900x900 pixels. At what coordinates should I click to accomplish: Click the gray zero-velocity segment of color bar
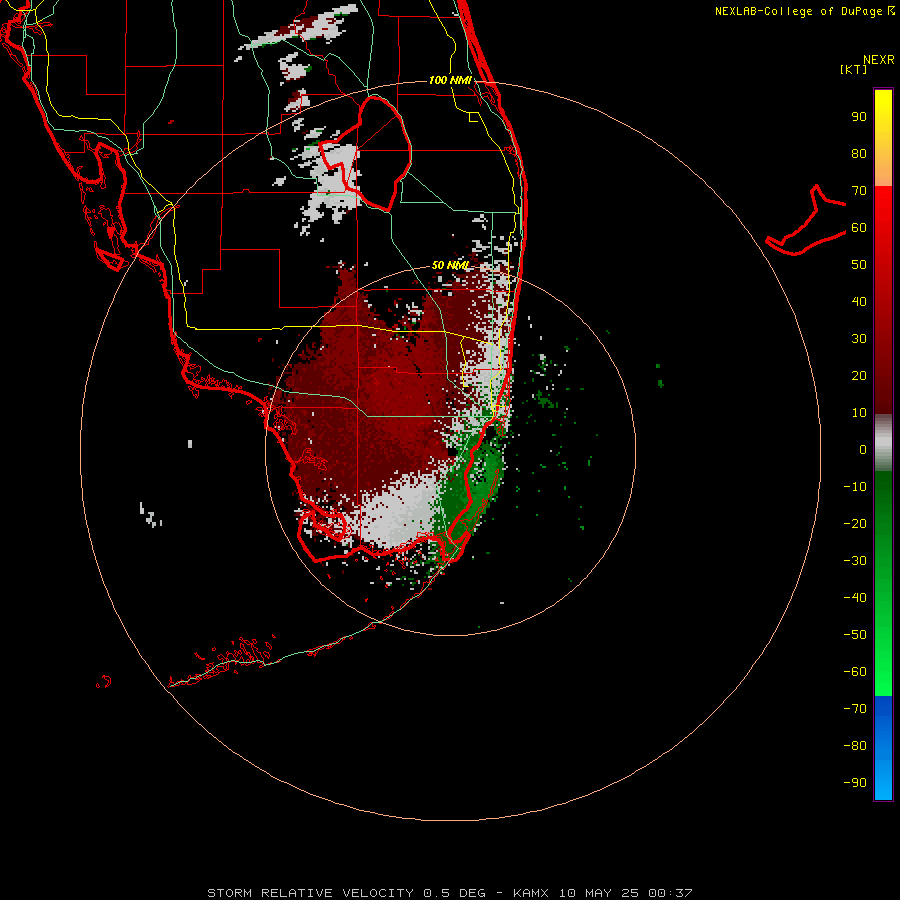click(x=883, y=443)
